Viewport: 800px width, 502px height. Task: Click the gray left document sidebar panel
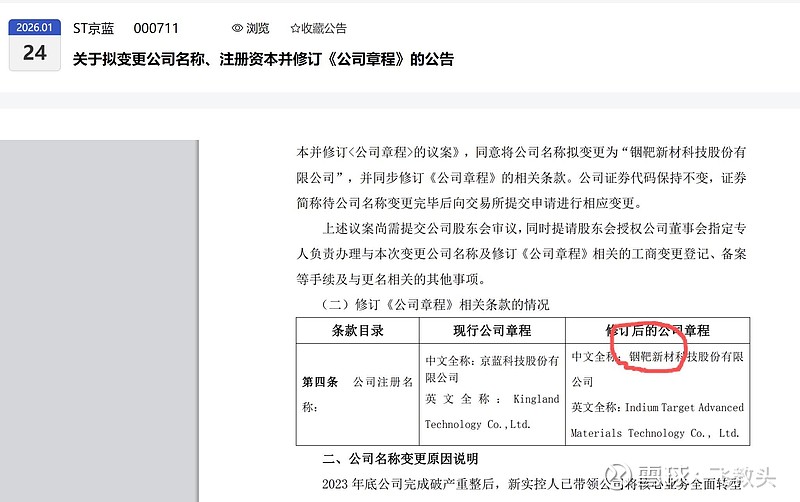pos(99,321)
